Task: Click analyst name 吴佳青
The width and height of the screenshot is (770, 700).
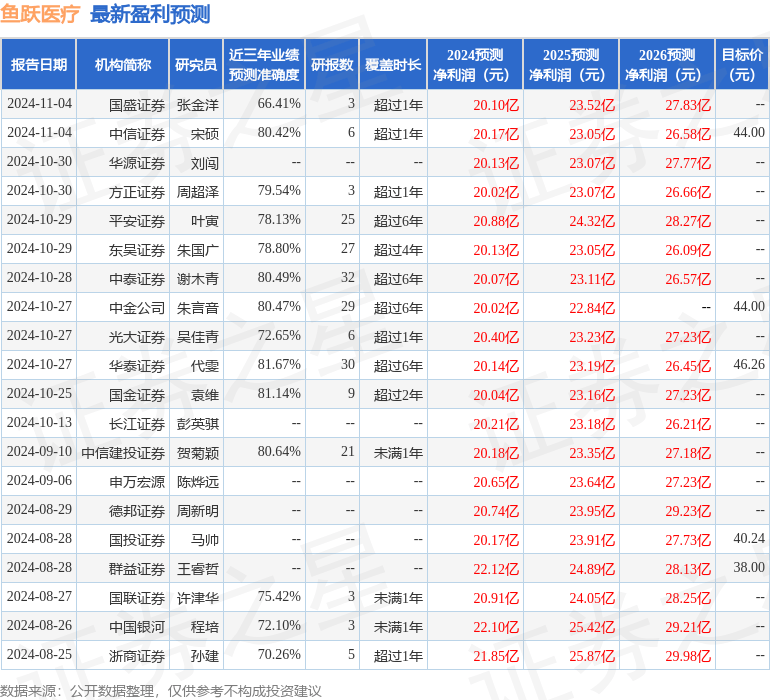Action: tap(198, 336)
